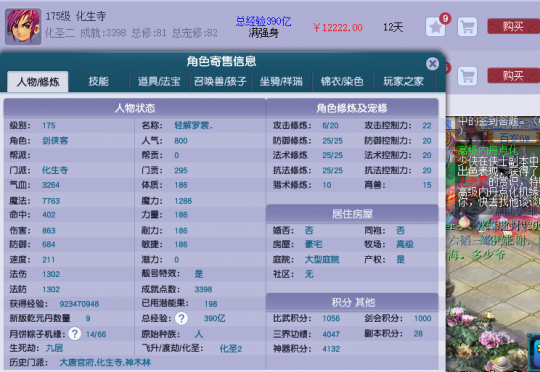Buy the 12222.00 character with 购买
Viewport: 540px width, 372px height.
pyautogui.click(x=513, y=27)
